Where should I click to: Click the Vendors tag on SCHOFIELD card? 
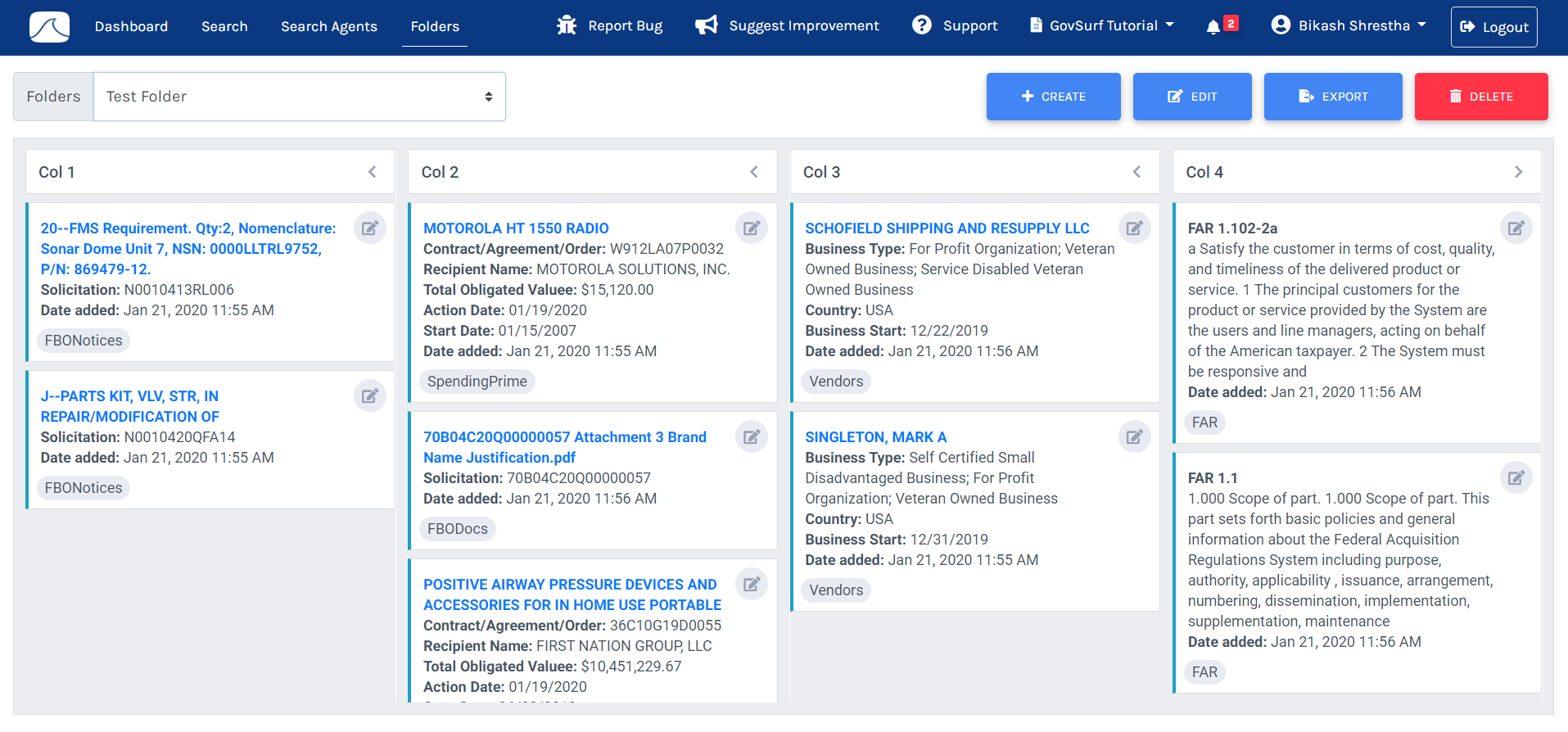coord(836,382)
